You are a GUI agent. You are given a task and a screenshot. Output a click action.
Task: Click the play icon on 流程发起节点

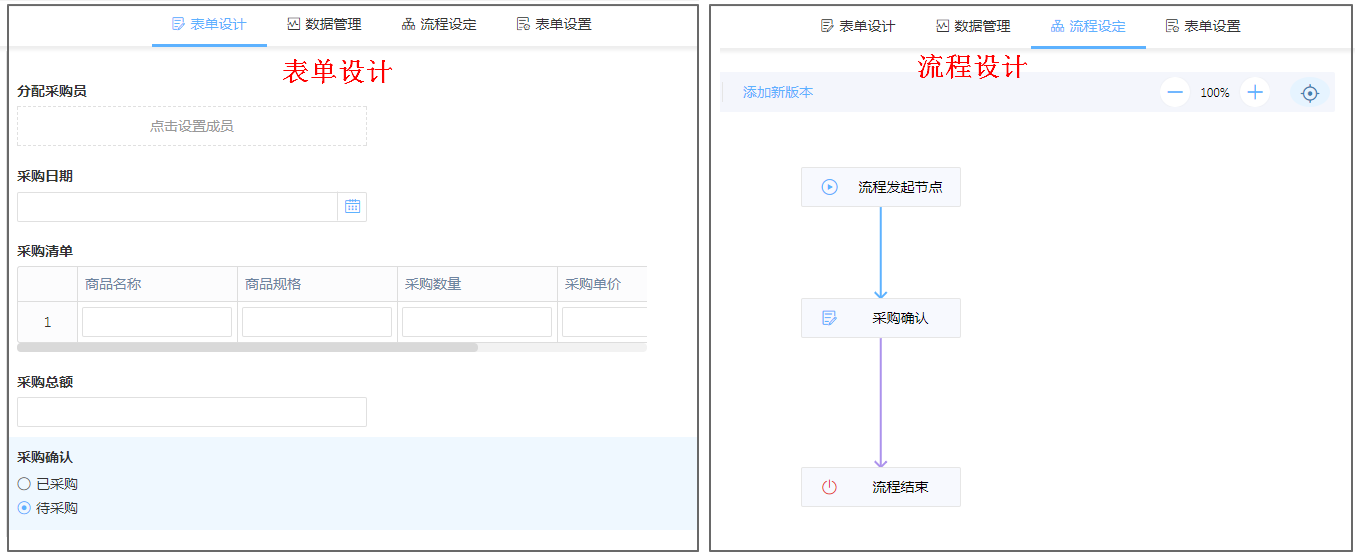click(x=829, y=187)
